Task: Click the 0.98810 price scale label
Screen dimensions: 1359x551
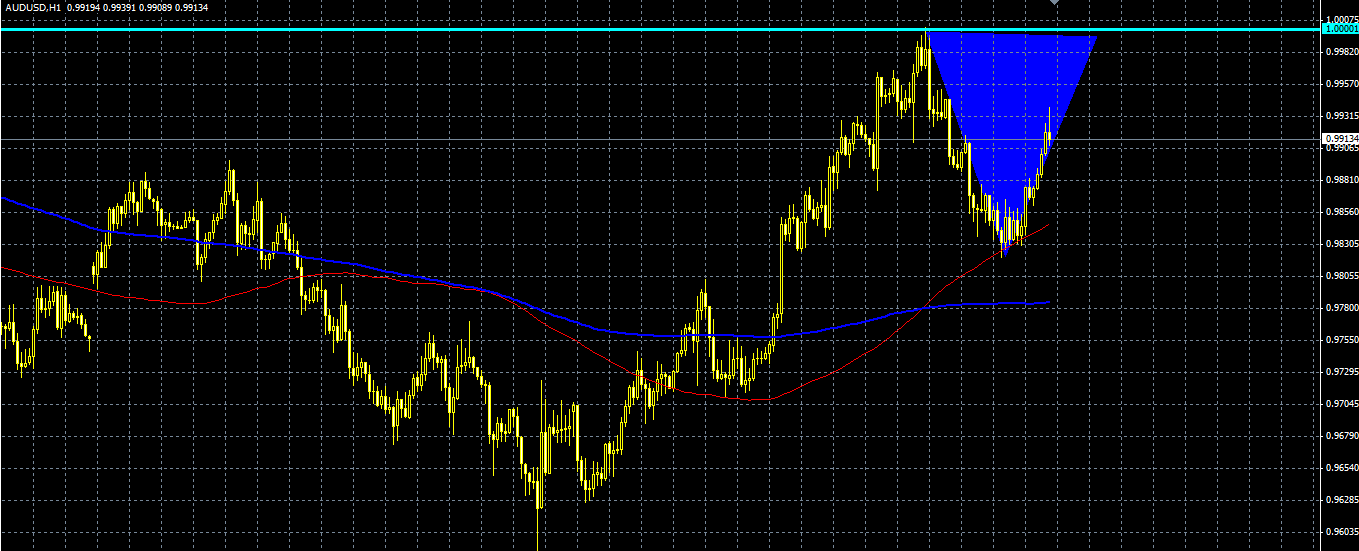Action: (1340, 179)
